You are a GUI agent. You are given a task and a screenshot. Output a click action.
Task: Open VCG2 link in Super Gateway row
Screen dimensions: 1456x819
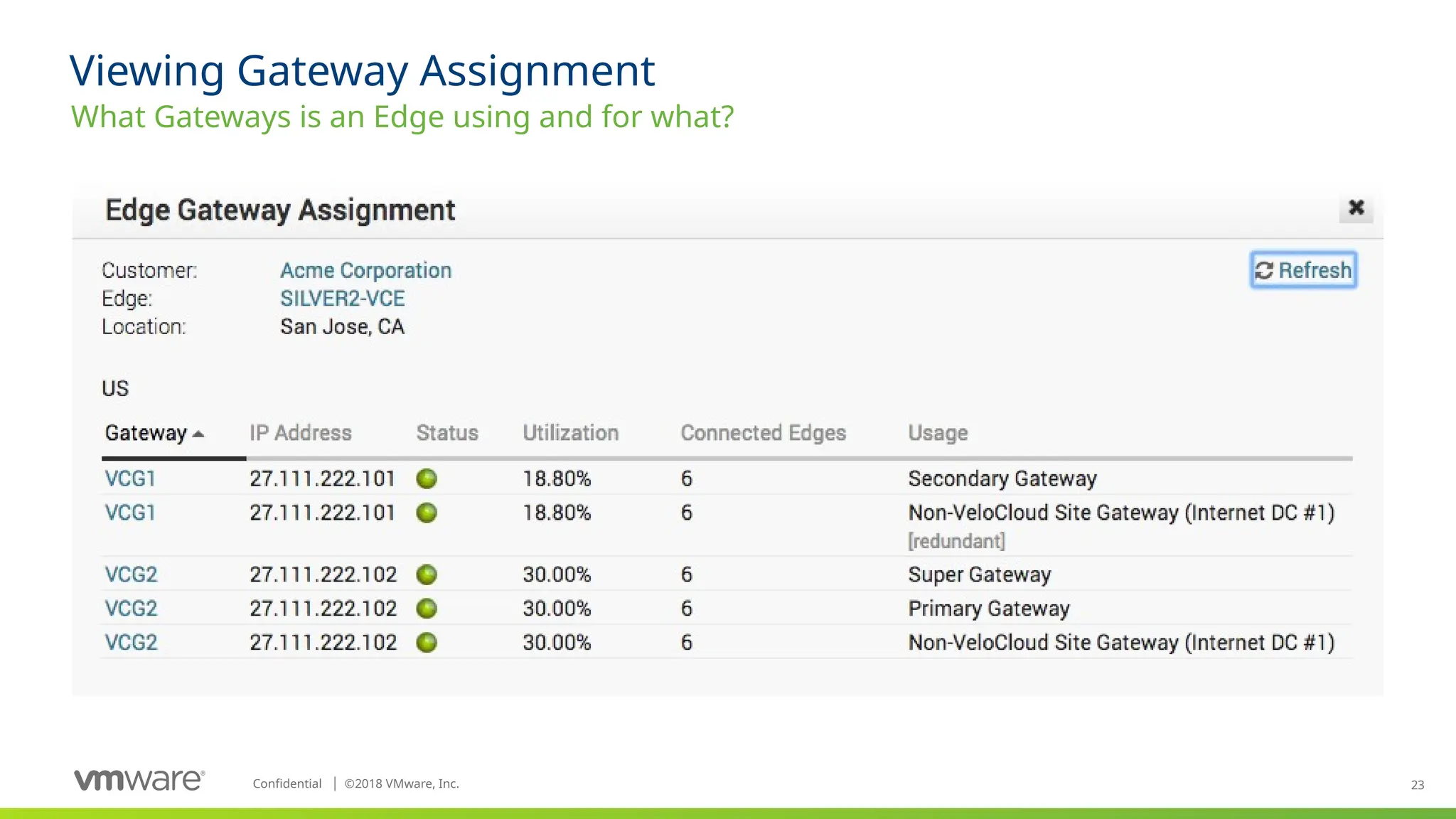(131, 574)
